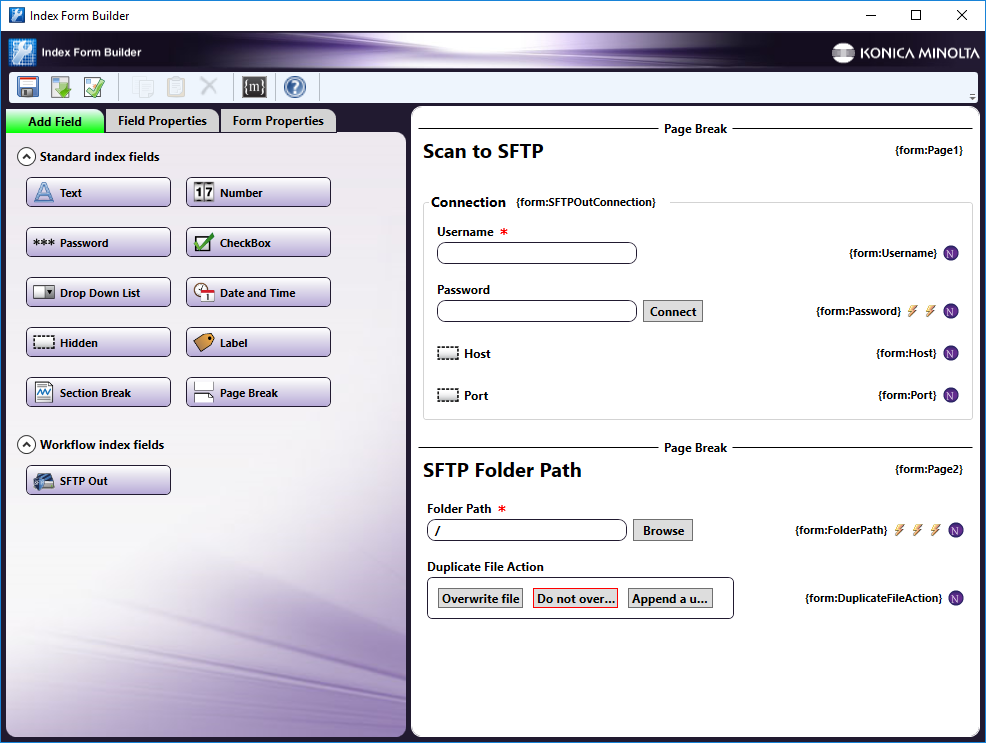The height and width of the screenshot is (743, 986).
Task: Select the Append a u... option
Action: tap(670, 598)
